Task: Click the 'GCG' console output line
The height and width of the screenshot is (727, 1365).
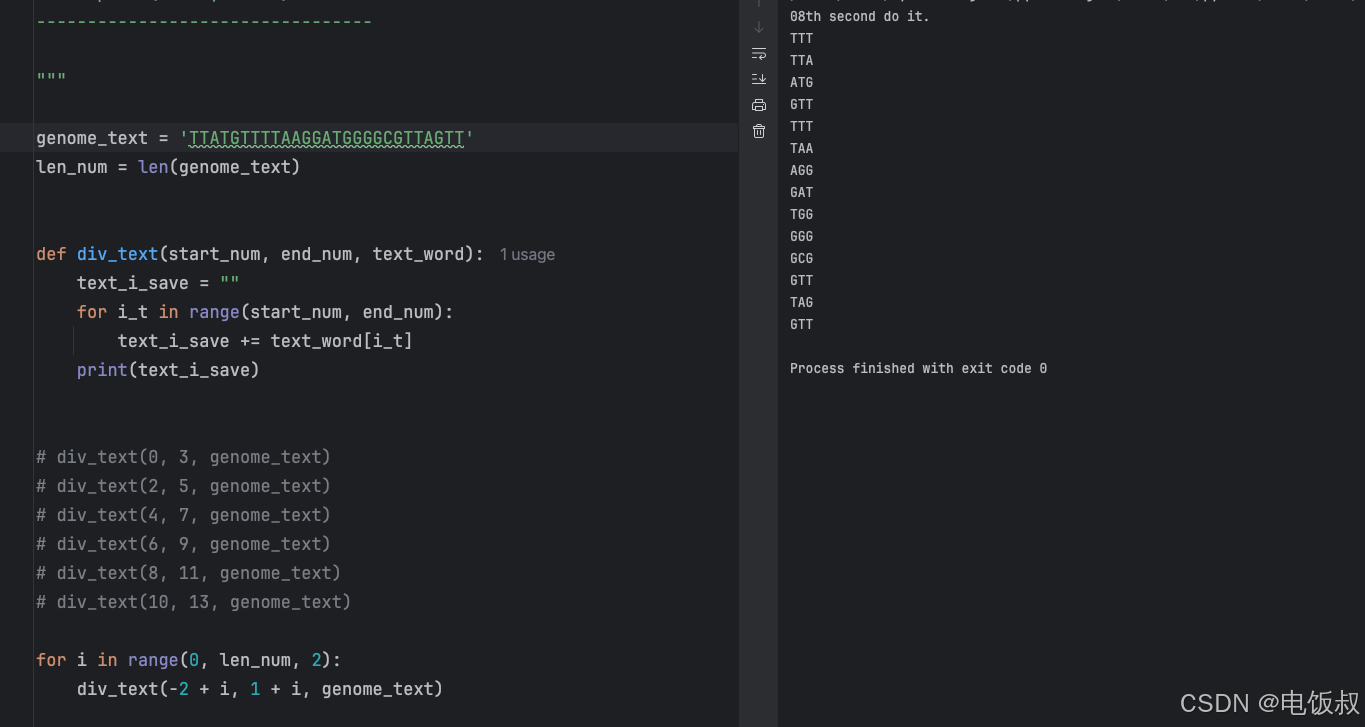Action: (801, 259)
